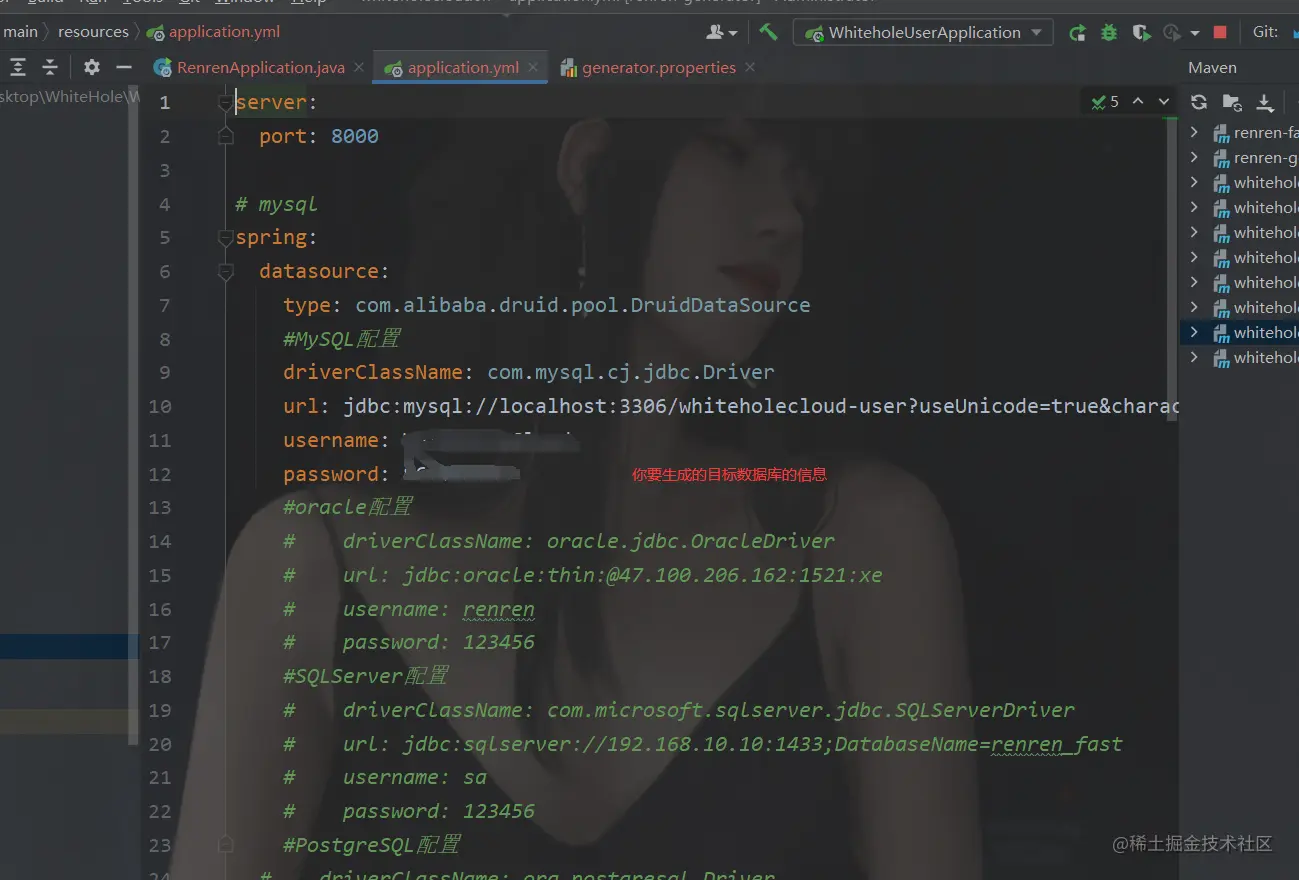Open Project panel settings gear
Screen dimensions: 1299x880
[x=92, y=67]
